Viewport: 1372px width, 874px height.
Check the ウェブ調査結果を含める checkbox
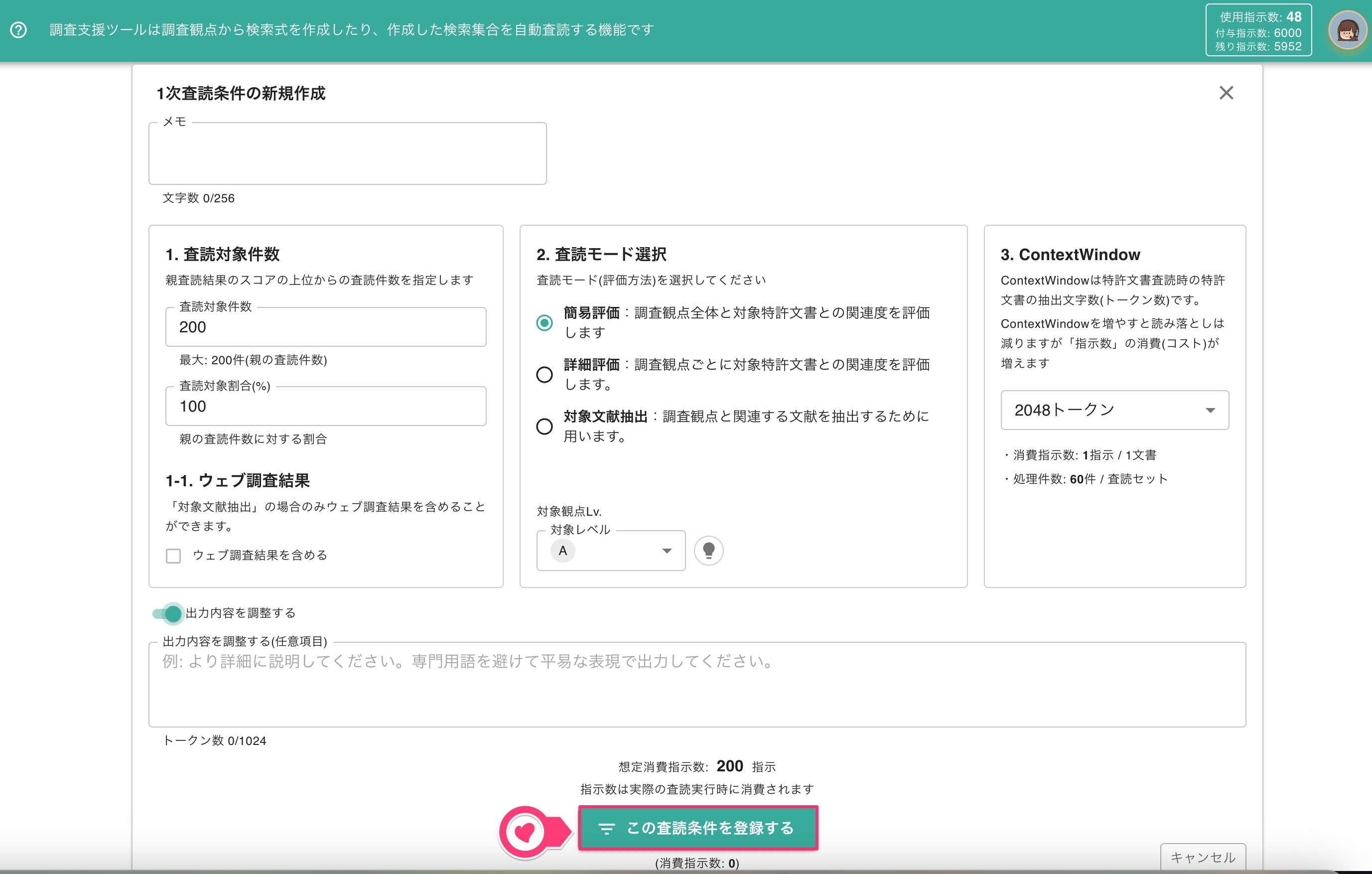click(x=173, y=556)
